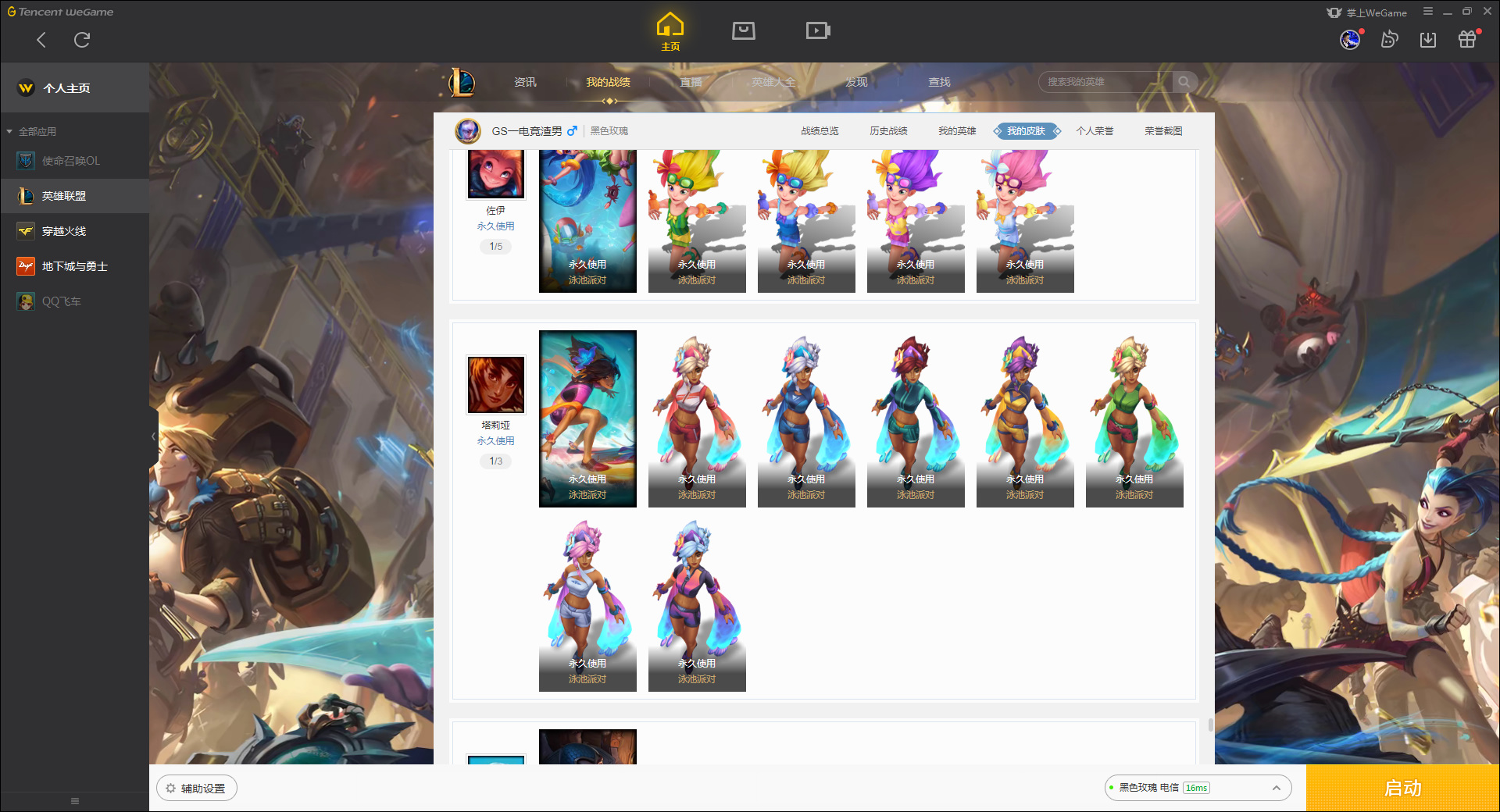This screenshot has height=812, width=1500.
Task: Open the user avatar globe icon
Action: [x=1350, y=40]
